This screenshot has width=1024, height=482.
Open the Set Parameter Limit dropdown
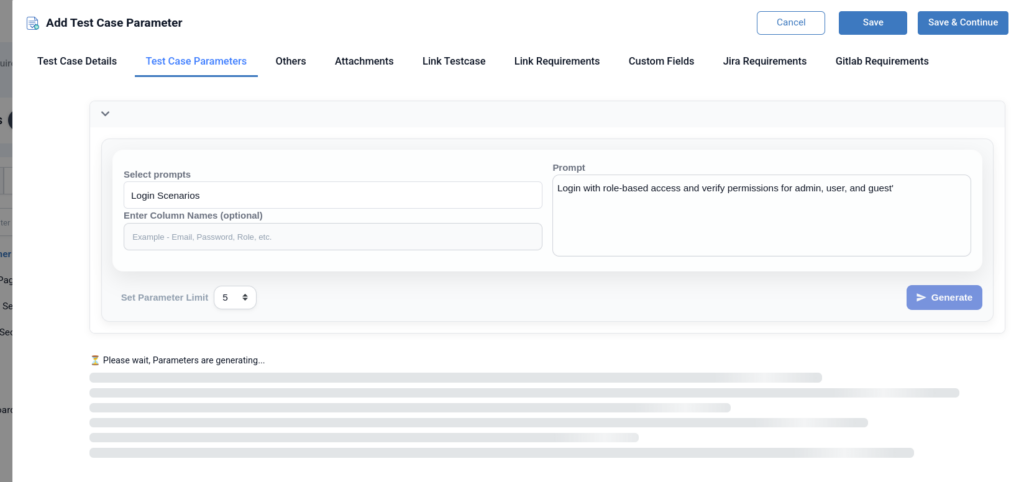pos(235,298)
